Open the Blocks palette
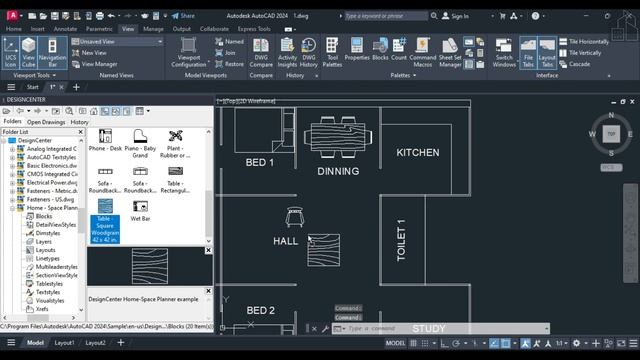This screenshot has height=360, width=640. click(x=380, y=49)
